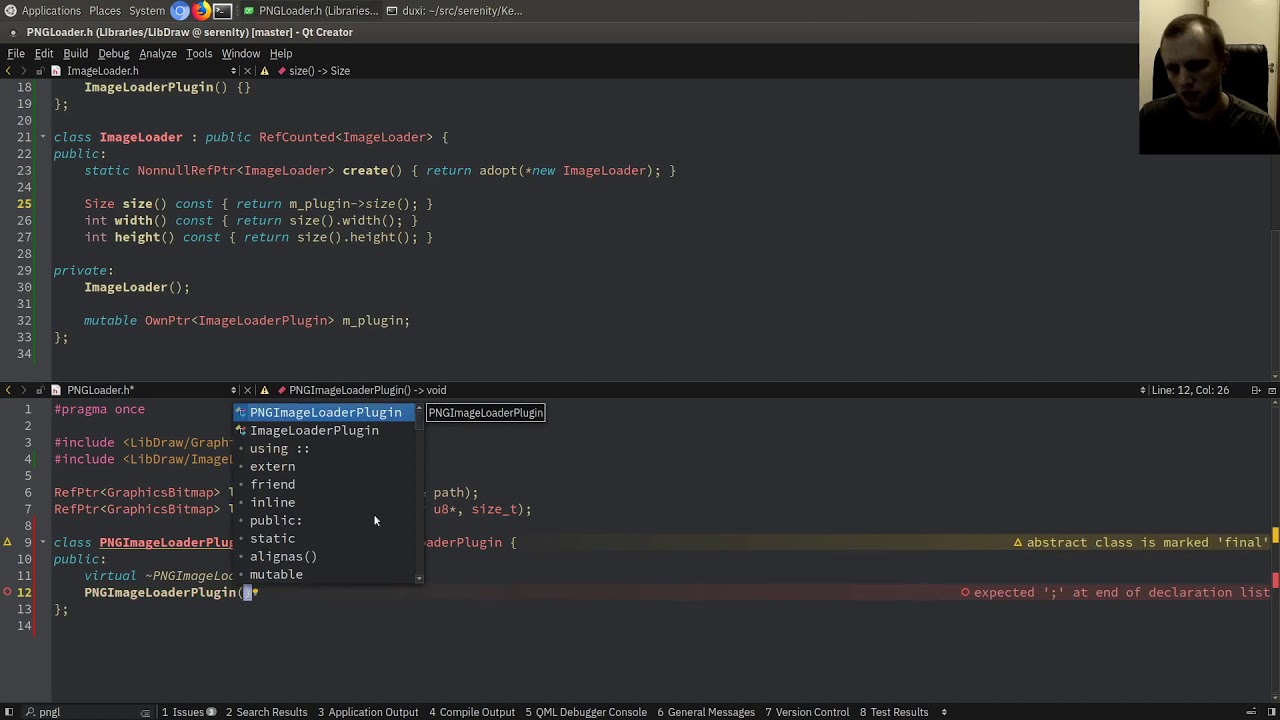The height and width of the screenshot is (720, 1280).
Task: Open the Compile Output pane
Action: 472,712
